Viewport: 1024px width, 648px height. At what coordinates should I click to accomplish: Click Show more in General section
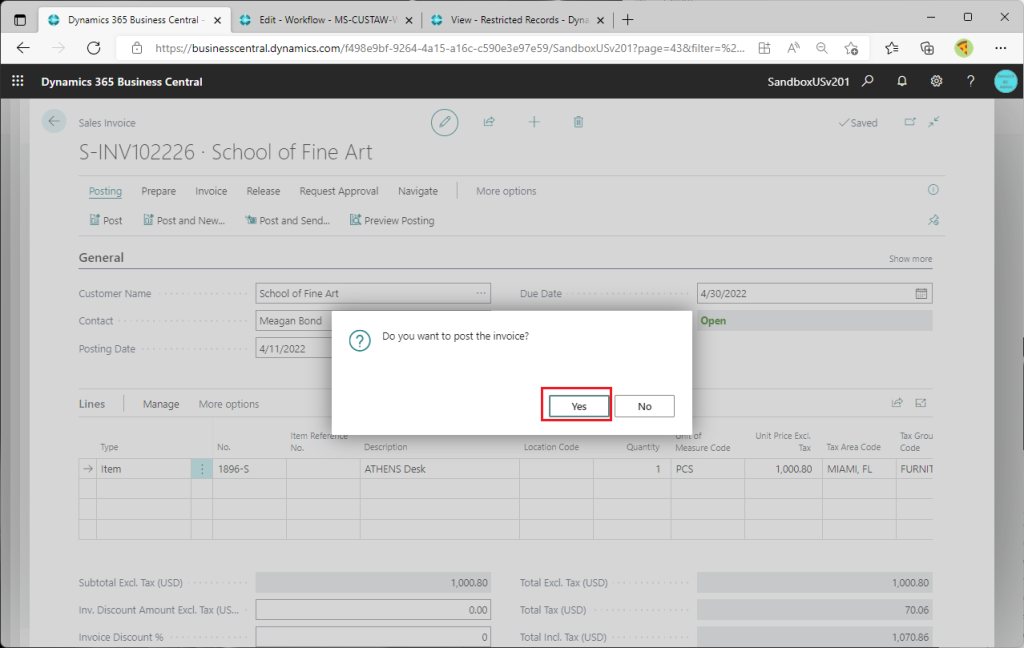(x=910, y=259)
